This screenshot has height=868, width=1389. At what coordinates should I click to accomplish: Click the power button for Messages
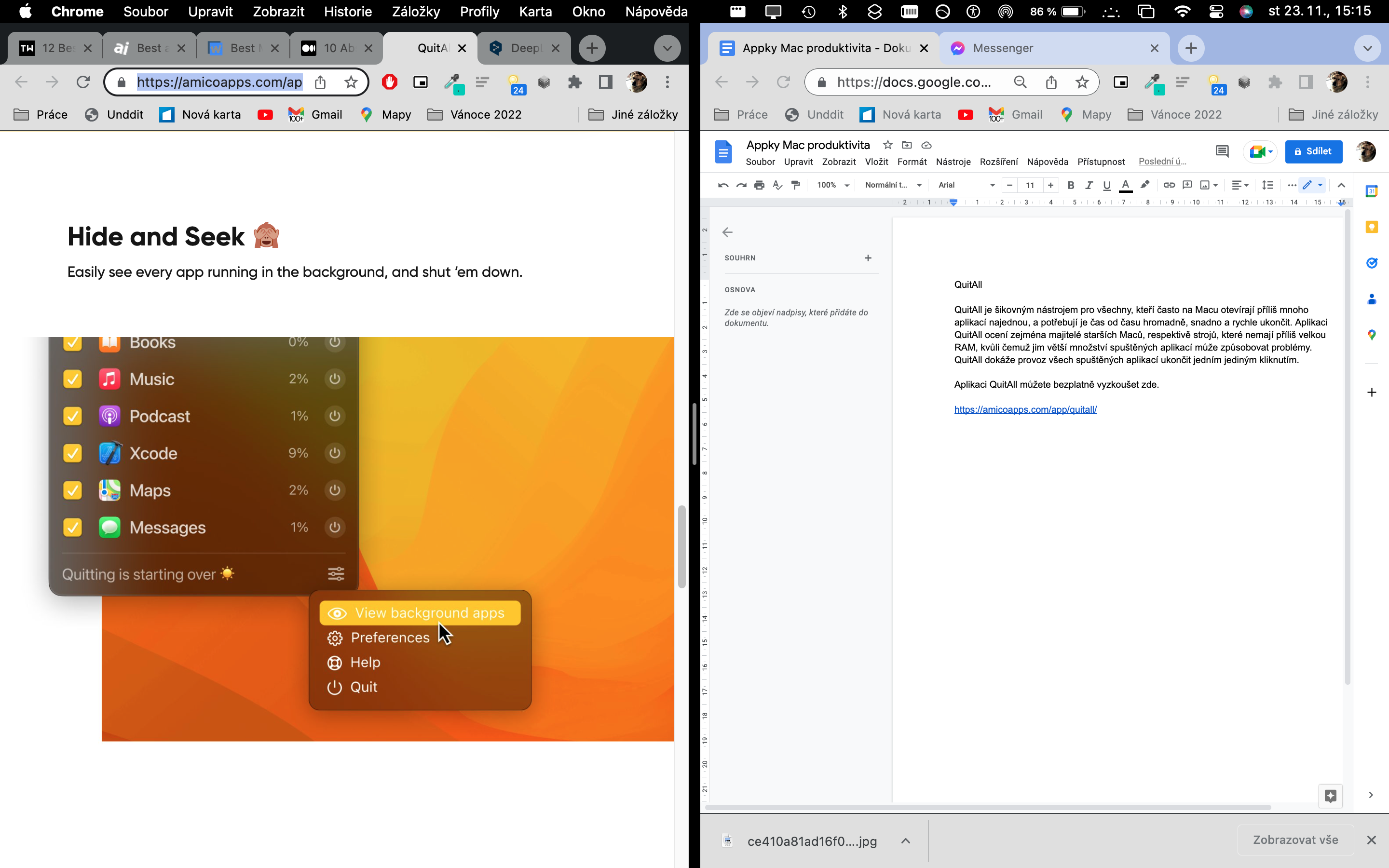(x=335, y=527)
